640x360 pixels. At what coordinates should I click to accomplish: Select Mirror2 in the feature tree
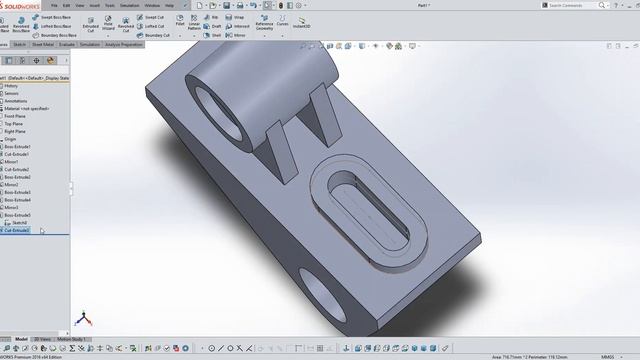tap(11, 184)
